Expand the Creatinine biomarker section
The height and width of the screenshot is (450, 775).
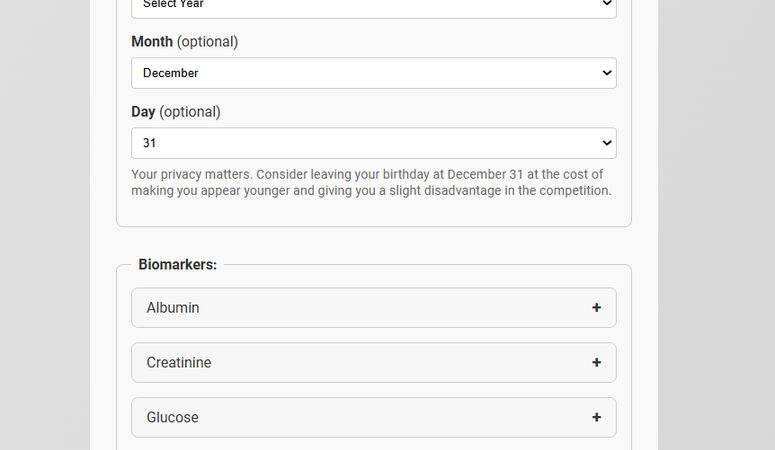click(373, 363)
